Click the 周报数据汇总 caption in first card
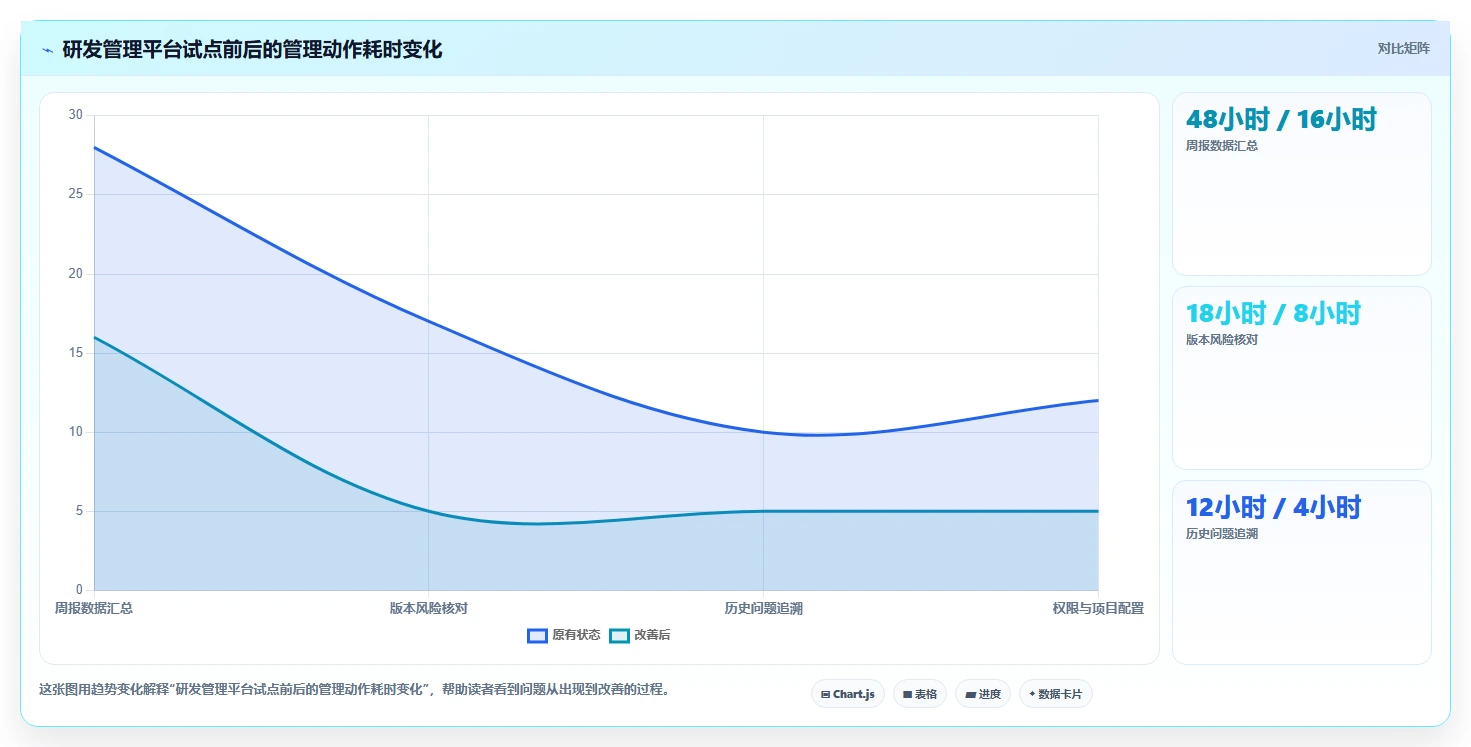This screenshot has width=1471, height=747. 1222,146
